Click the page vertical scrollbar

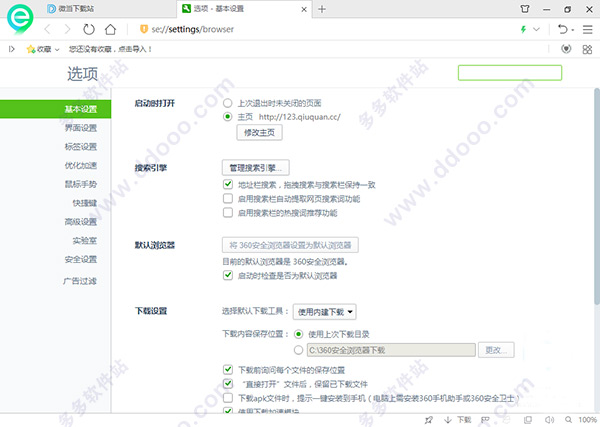coord(597,197)
